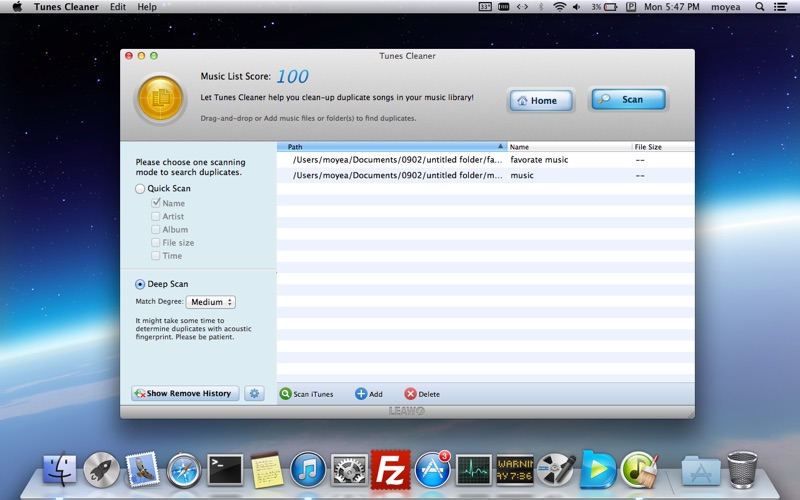This screenshot has width=800, height=500.
Task: Click the gear settings icon beside Remove History
Action: point(254,393)
